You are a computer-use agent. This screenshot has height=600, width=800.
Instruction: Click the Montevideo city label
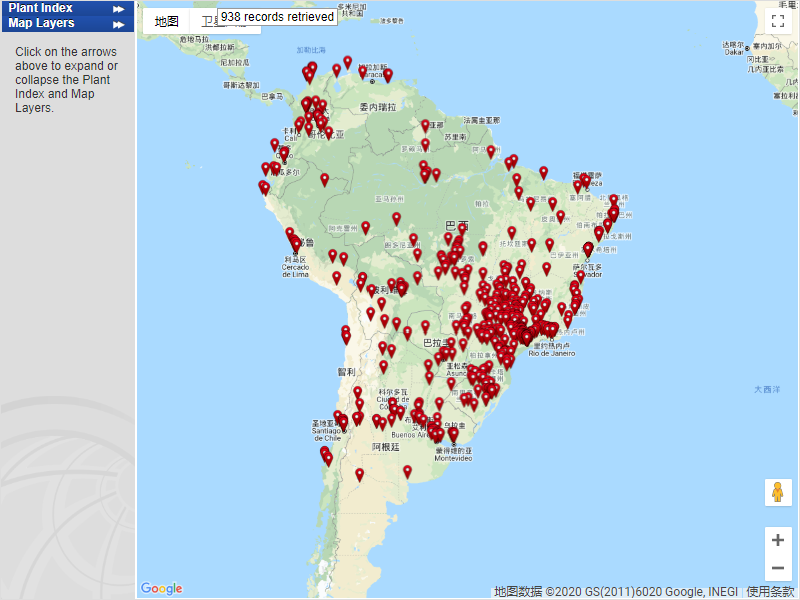453,456
